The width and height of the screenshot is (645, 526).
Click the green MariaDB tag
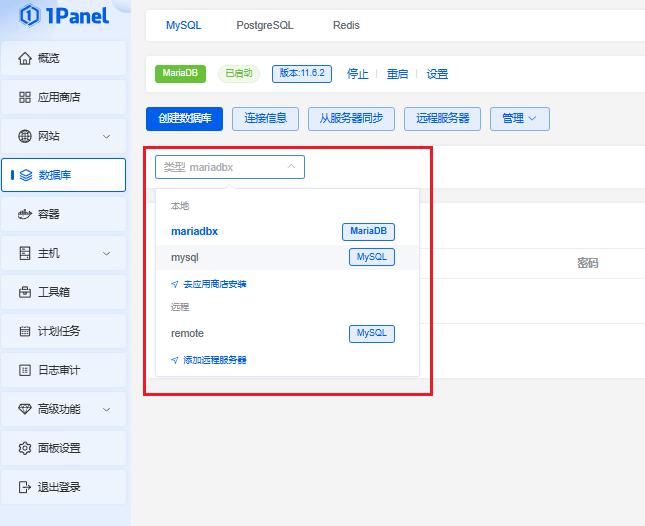[180, 74]
